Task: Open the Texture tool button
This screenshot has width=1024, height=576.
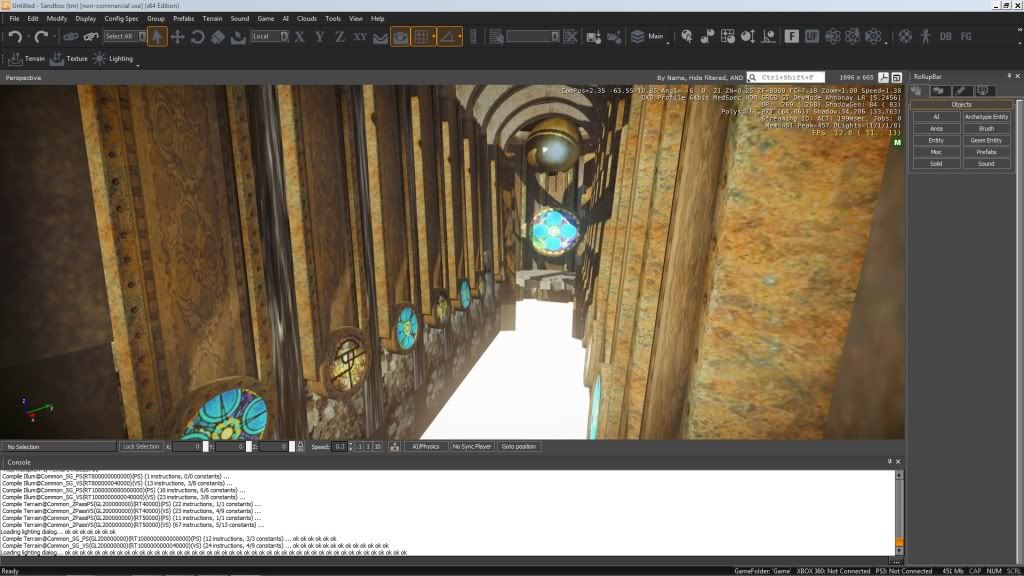Action: 69,59
